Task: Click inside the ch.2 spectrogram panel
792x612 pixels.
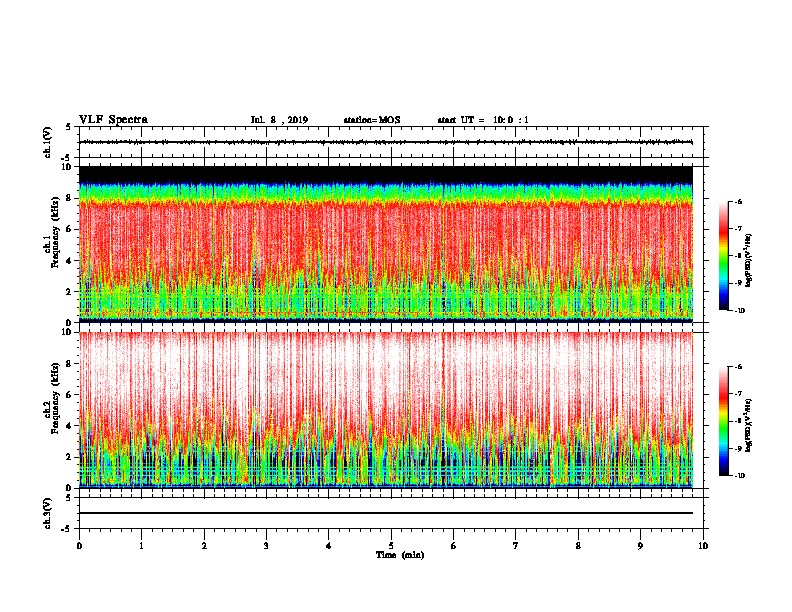Action: click(386, 410)
